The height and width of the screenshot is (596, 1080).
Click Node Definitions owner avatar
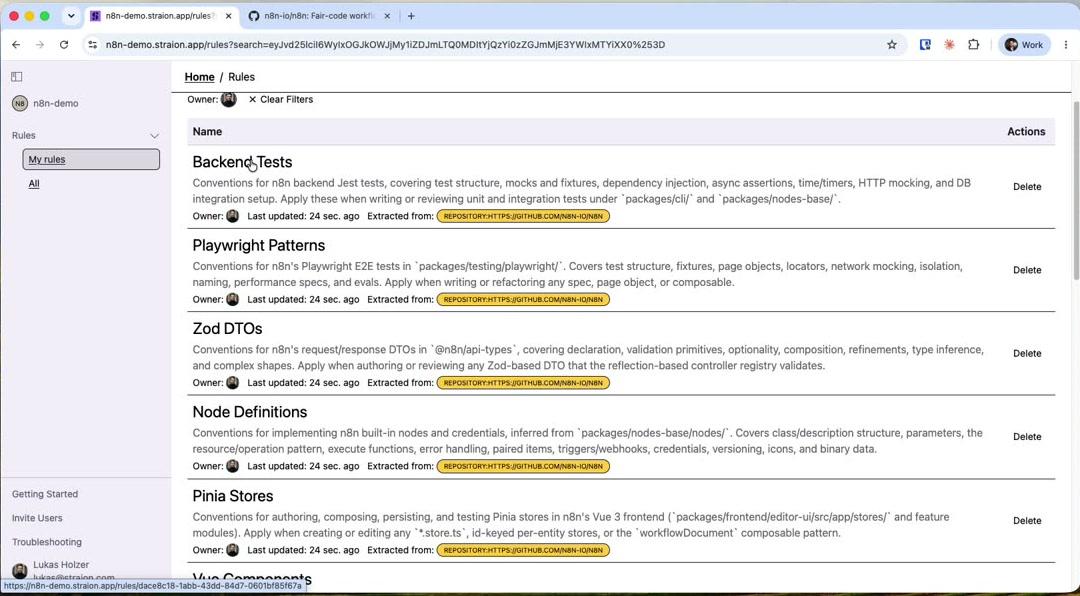pos(233,466)
